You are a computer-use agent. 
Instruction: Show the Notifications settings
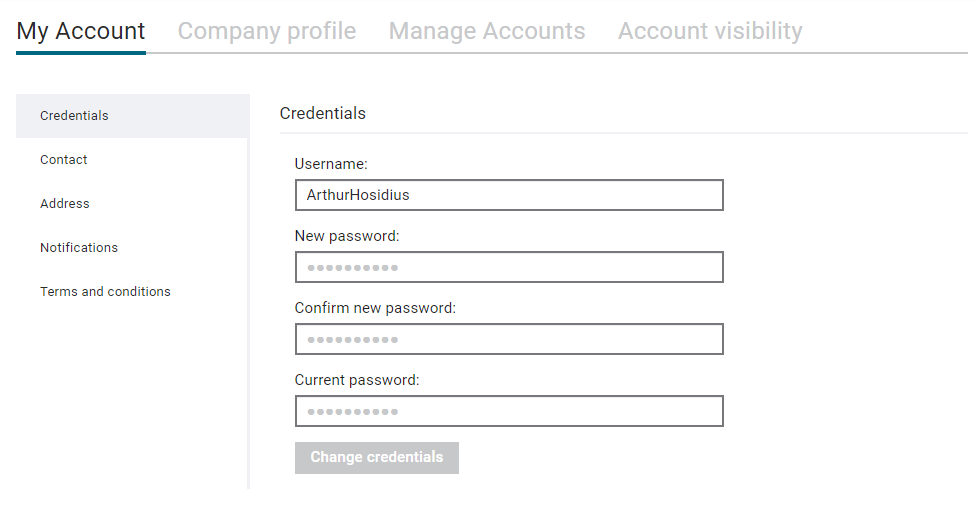[x=79, y=248]
